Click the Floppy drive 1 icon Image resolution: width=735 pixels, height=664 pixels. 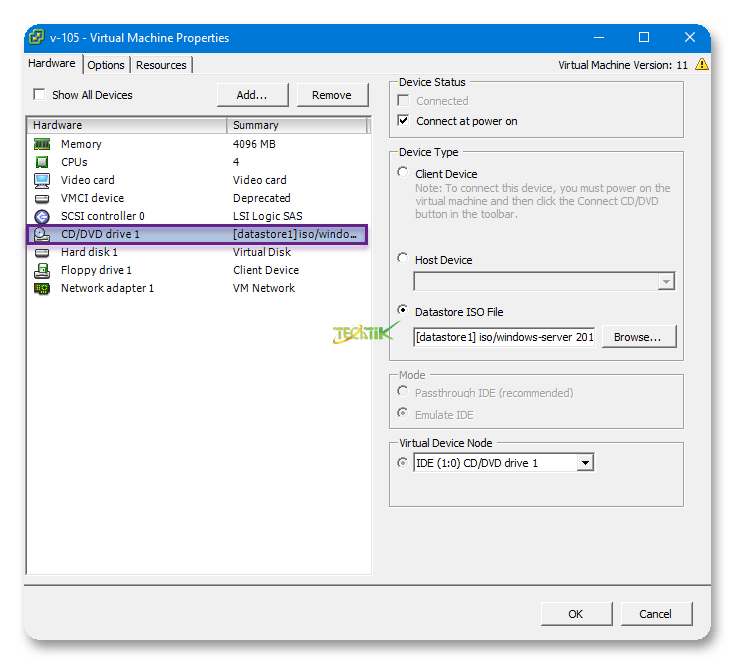(42, 270)
